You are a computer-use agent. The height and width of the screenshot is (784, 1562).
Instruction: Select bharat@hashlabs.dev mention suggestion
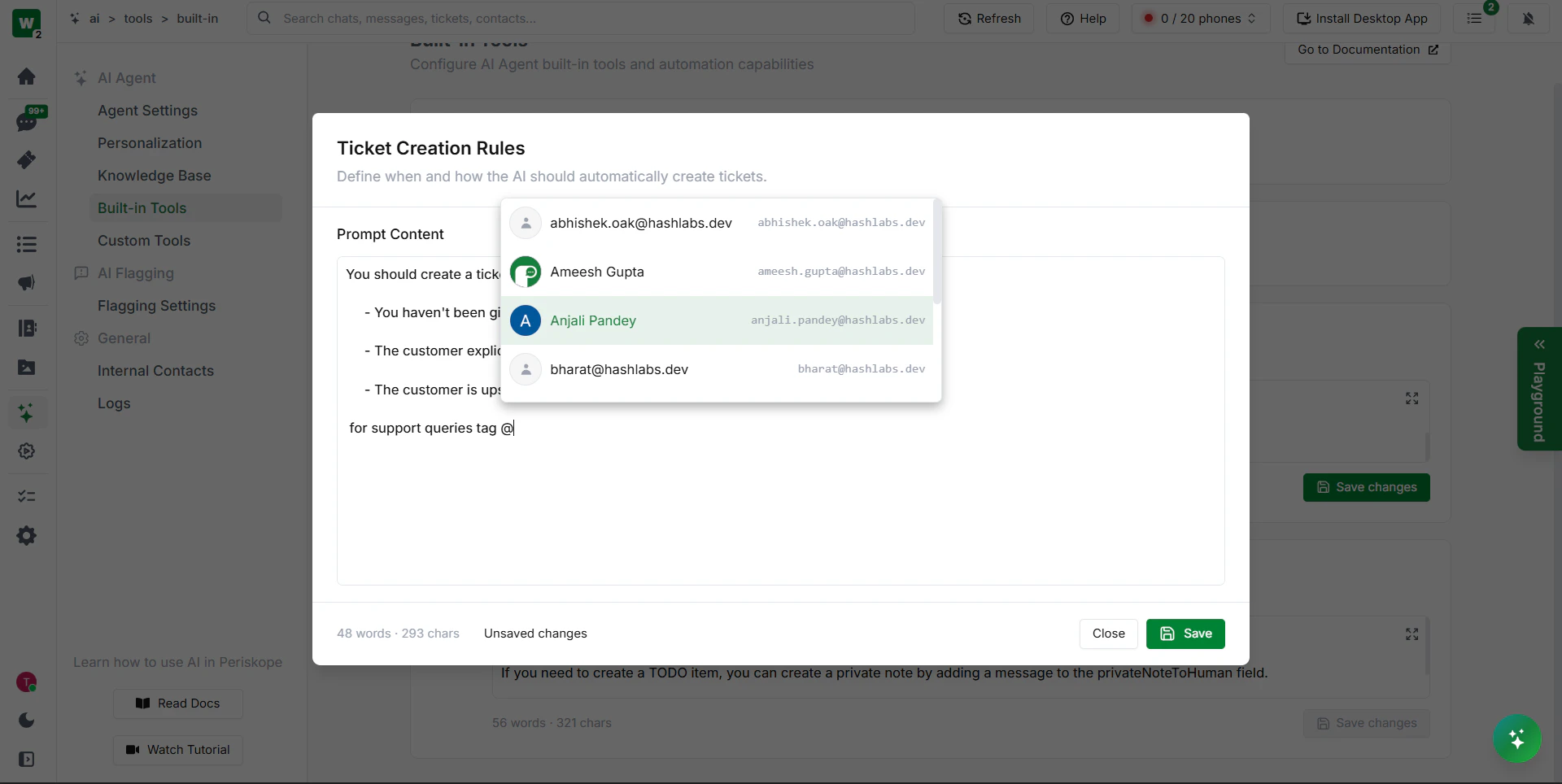pos(718,369)
